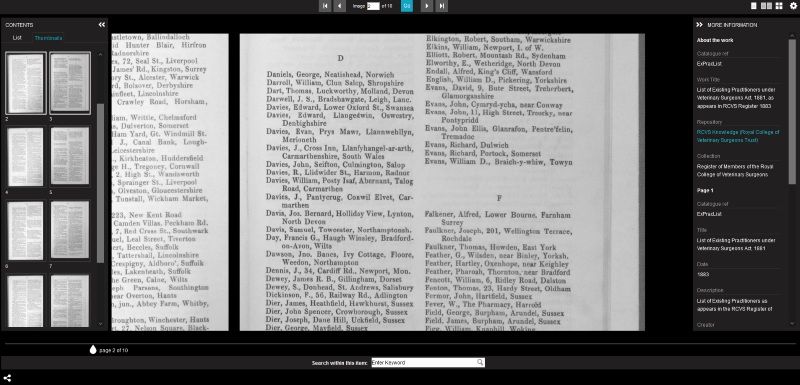Focus the image number field
Viewport: 800px width, 385px height.
(x=373, y=6)
